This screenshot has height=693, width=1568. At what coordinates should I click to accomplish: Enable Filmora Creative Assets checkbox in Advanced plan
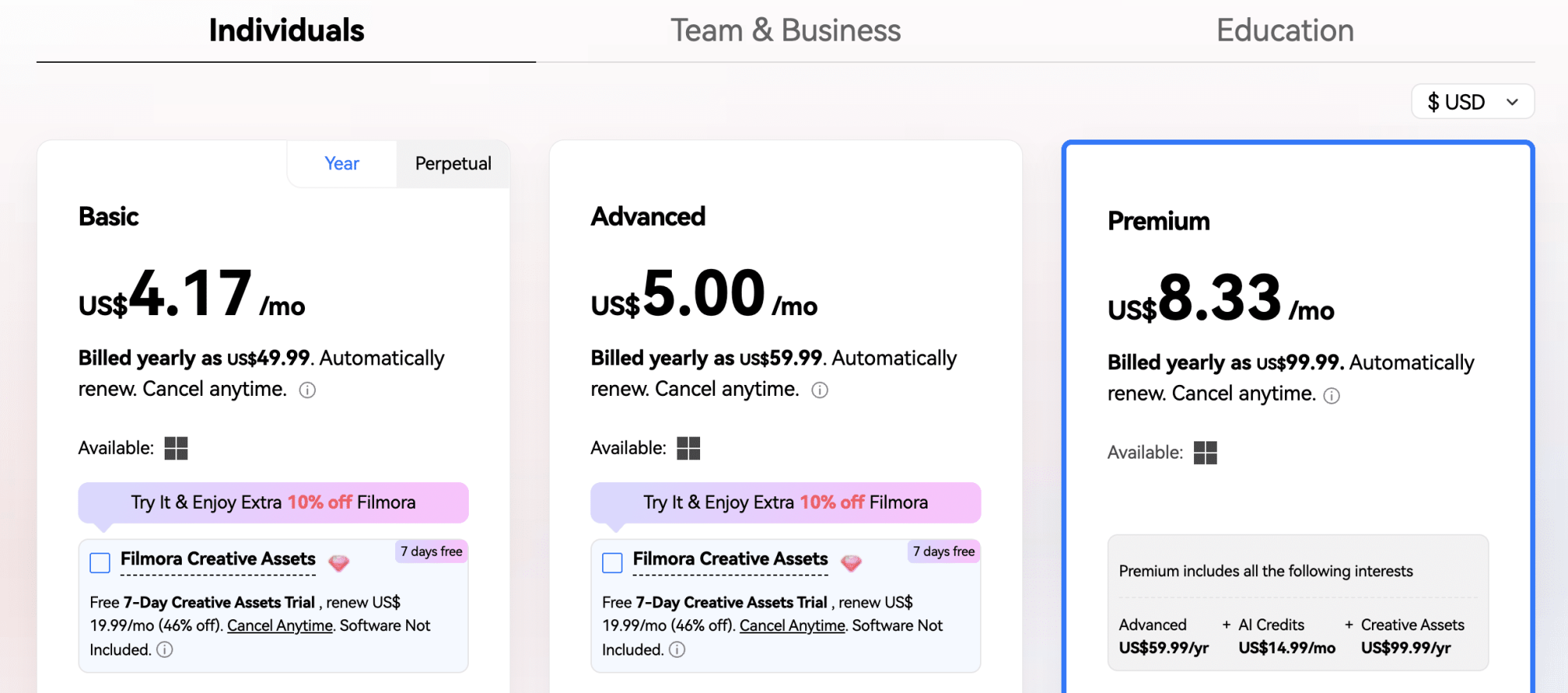[612, 563]
